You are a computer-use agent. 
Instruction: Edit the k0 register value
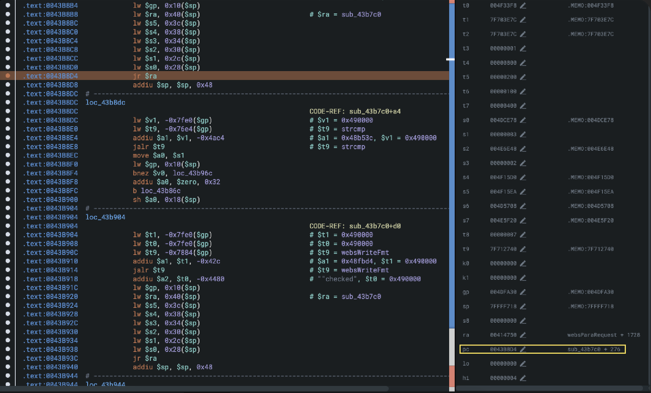tap(523, 263)
